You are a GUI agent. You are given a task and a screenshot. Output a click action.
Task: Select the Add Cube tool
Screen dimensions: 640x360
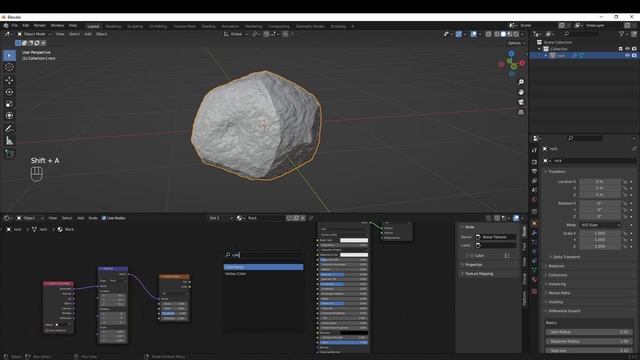pos(9,154)
